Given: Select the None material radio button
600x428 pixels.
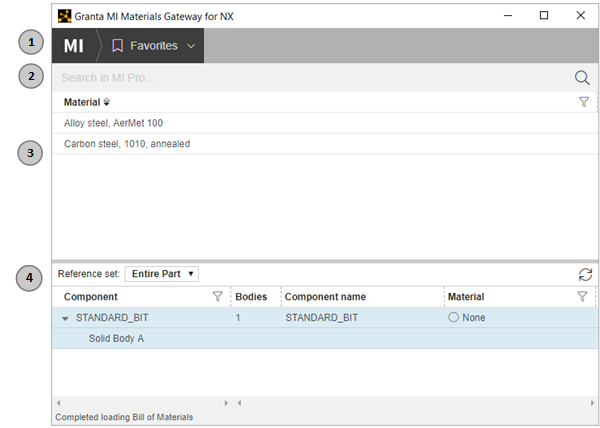Looking at the screenshot, I should point(453,317).
